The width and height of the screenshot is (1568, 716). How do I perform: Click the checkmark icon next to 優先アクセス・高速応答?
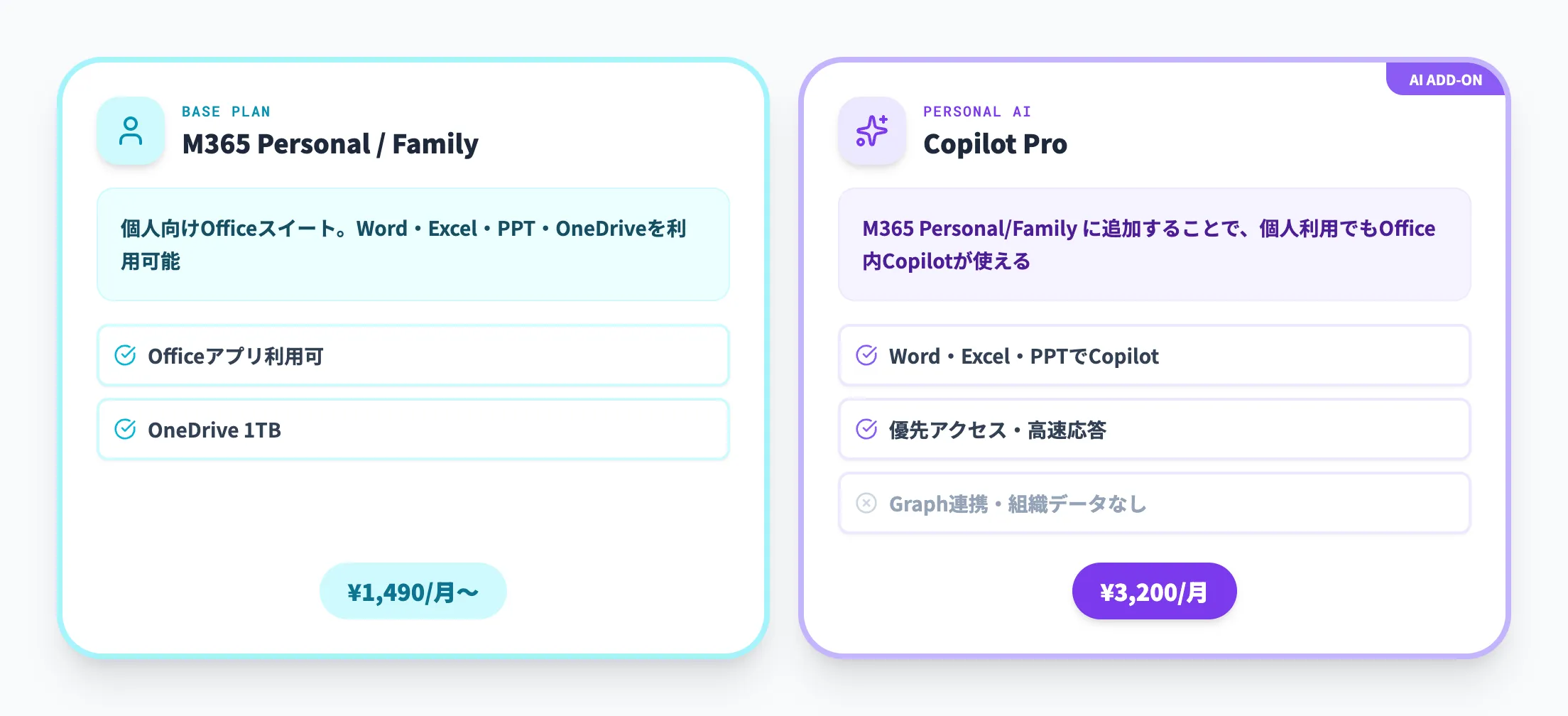[x=866, y=429]
